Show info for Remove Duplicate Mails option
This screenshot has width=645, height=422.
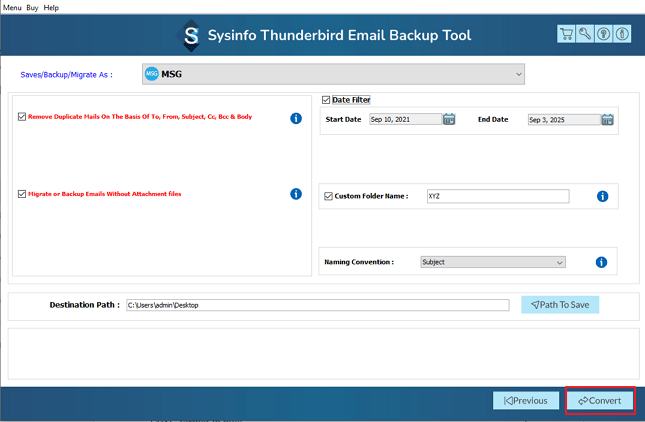[x=296, y=118]
